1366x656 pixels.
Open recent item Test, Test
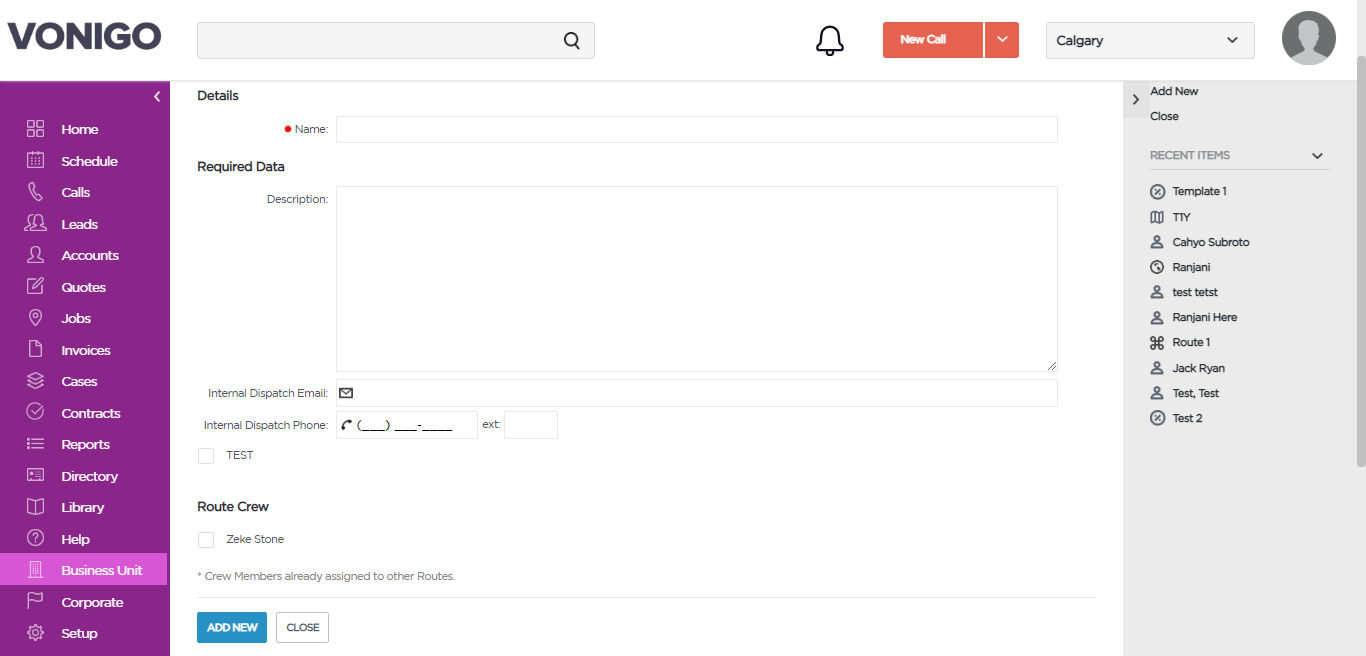point(1195,393)
